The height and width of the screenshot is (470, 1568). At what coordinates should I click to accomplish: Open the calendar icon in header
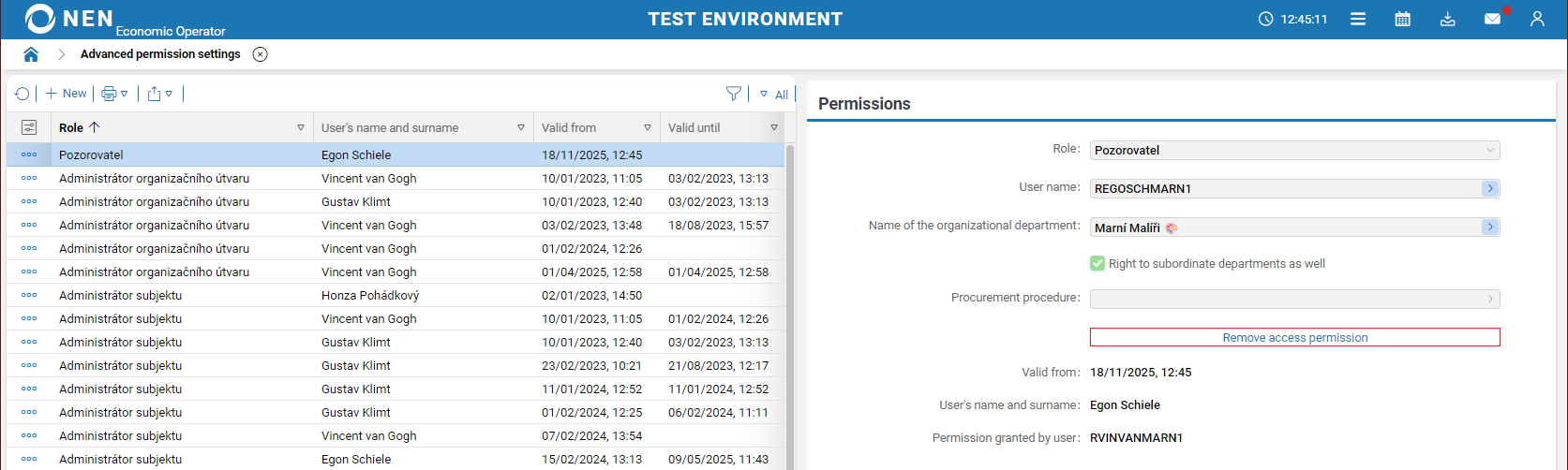[1402, 19]
